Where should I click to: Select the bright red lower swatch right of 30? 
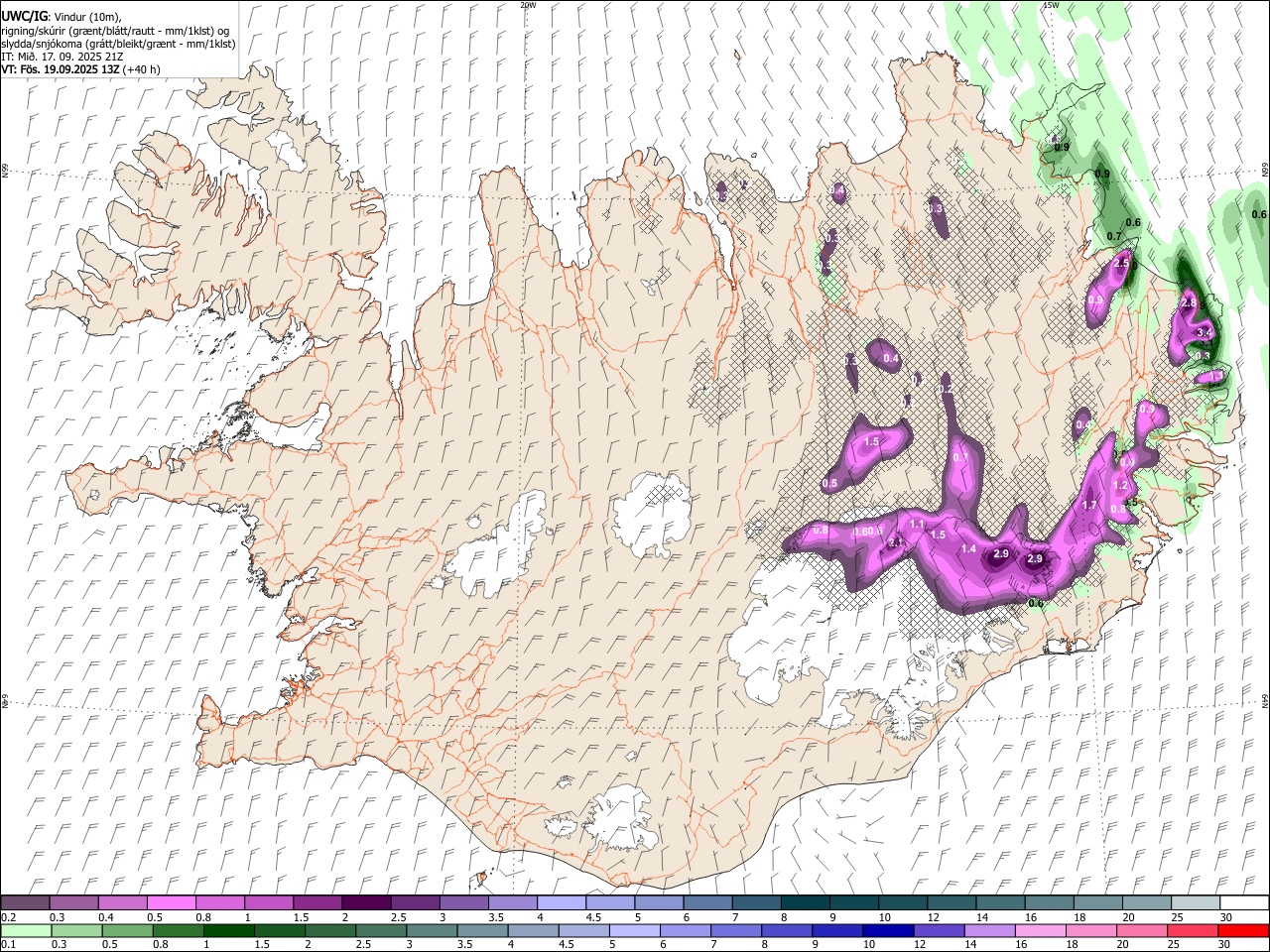point(1244,931)
